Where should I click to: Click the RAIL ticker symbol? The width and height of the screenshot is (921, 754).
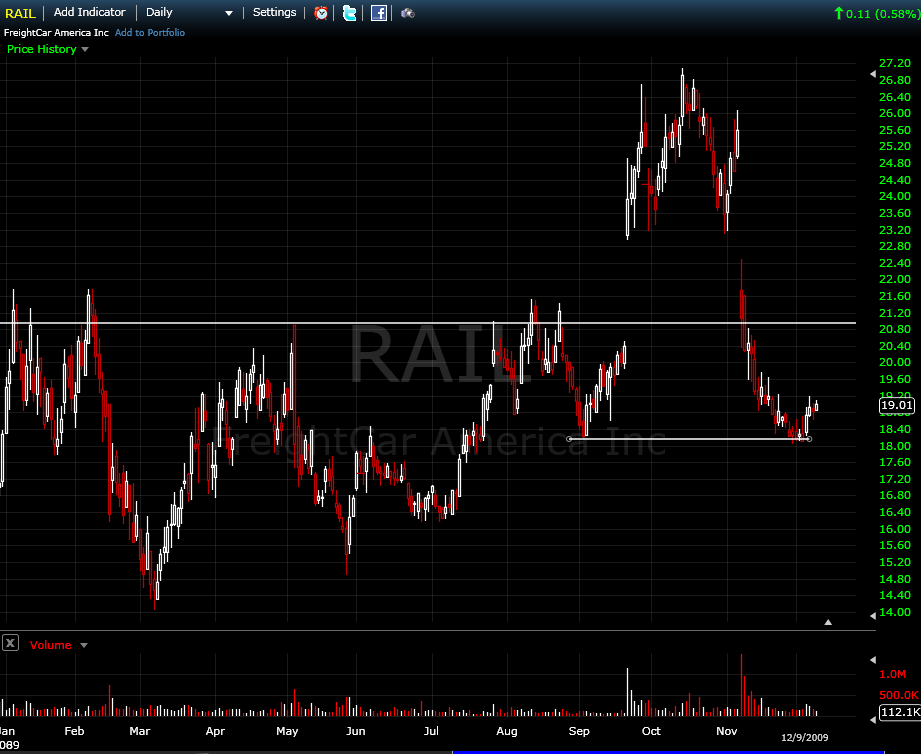click(x=20, y=13)
